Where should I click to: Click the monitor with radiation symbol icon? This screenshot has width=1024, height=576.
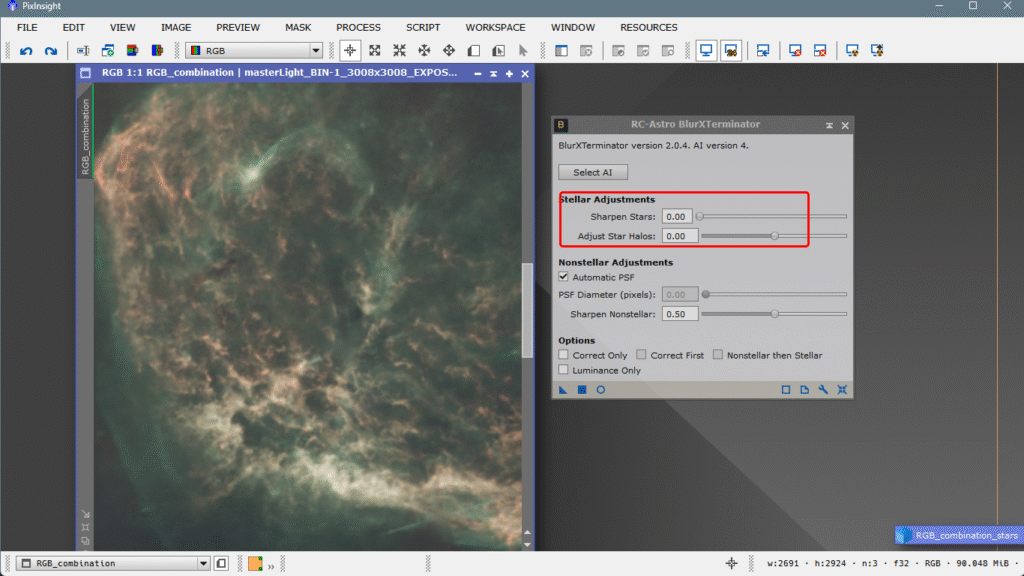pyautogui.click(x=852, y=51)
